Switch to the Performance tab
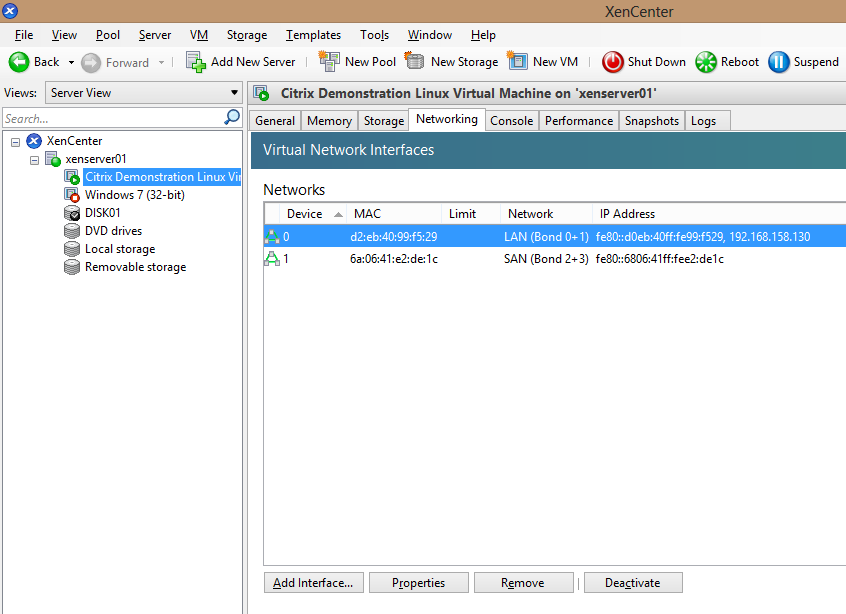 click(578, 121)
